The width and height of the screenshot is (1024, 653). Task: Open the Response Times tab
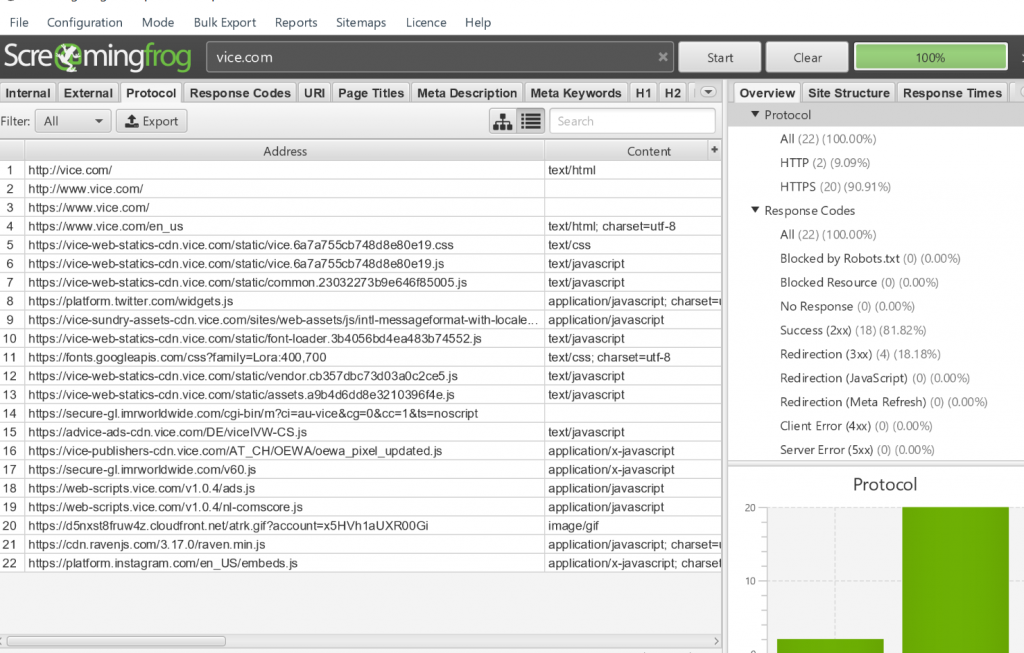(952, 93)
